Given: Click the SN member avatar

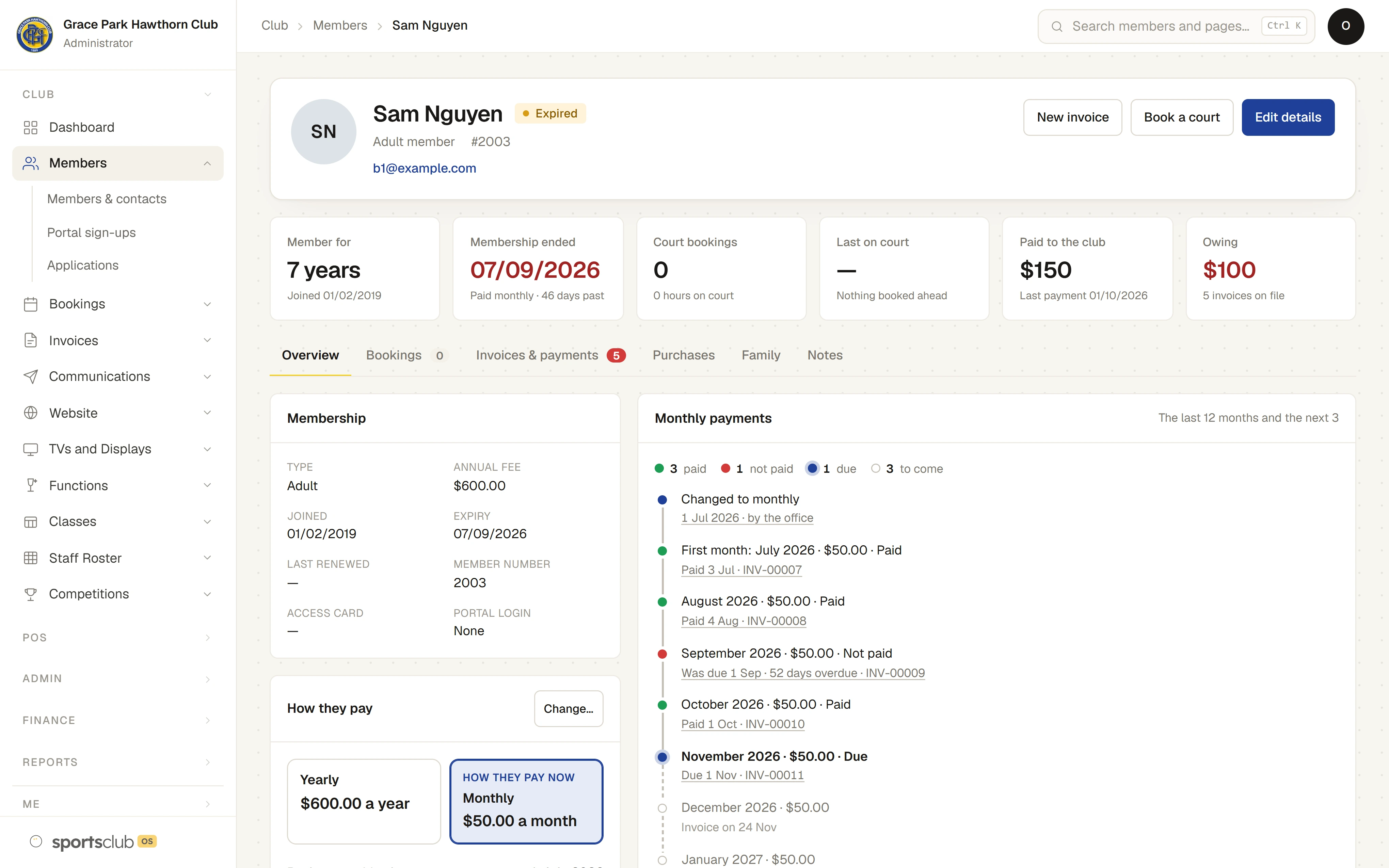Looking at the screenshot, I should (x=323, y=131).
